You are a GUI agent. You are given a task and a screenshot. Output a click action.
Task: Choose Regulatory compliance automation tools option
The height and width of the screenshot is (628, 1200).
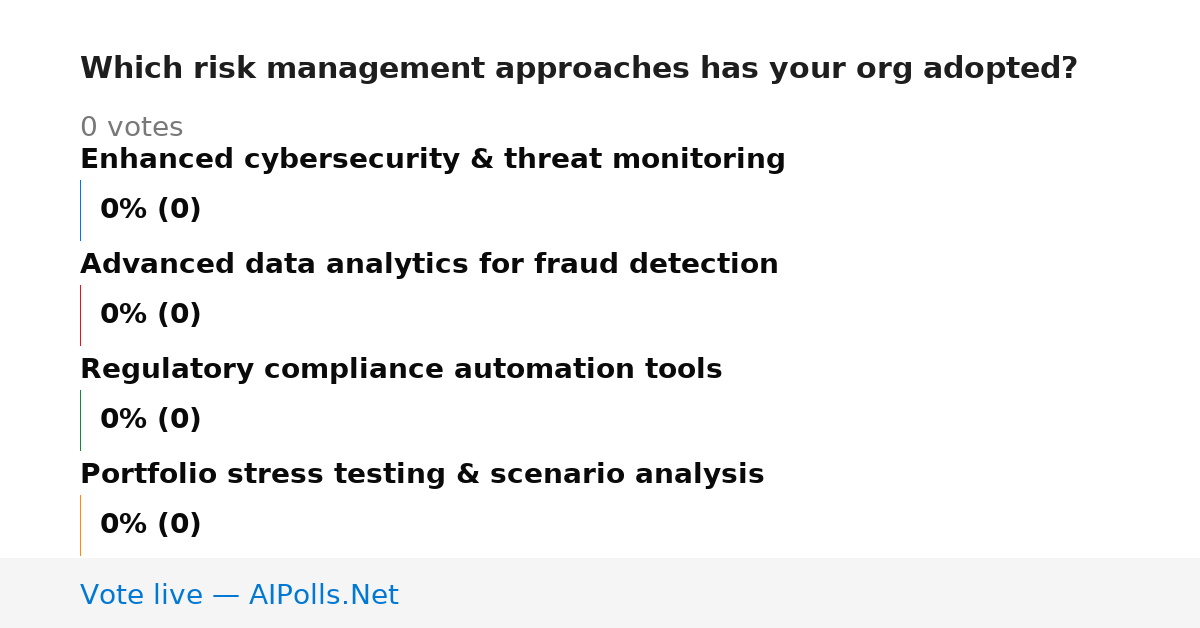point(401,370)
